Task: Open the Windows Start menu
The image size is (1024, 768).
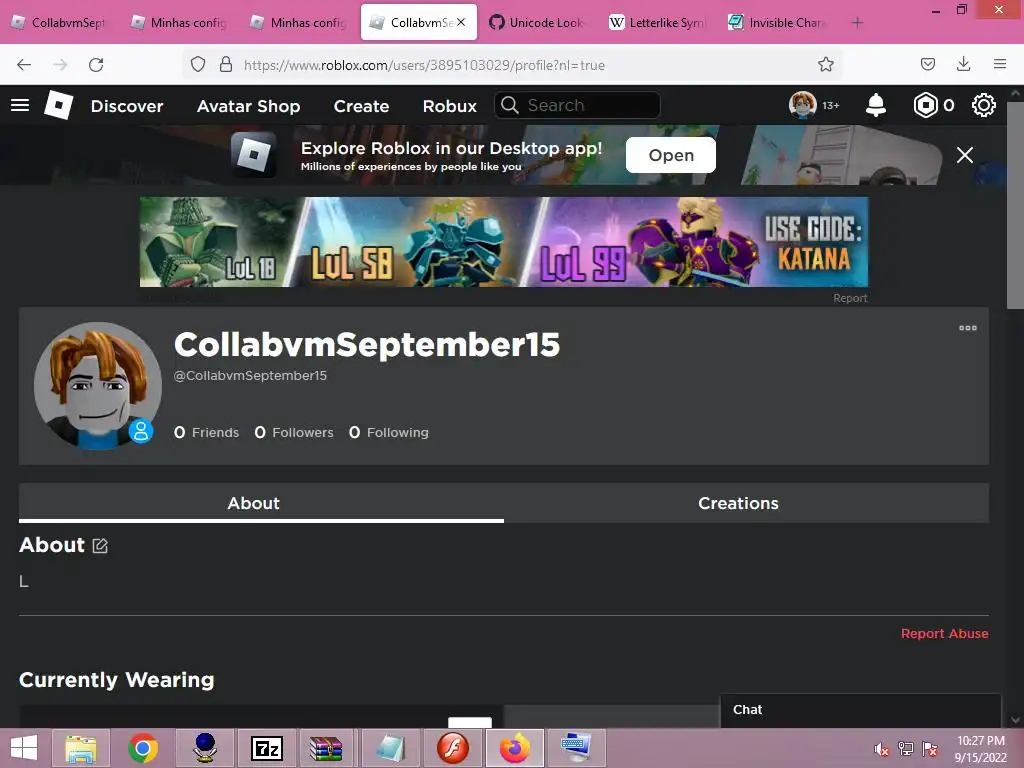Action: (x=24, y=748)
